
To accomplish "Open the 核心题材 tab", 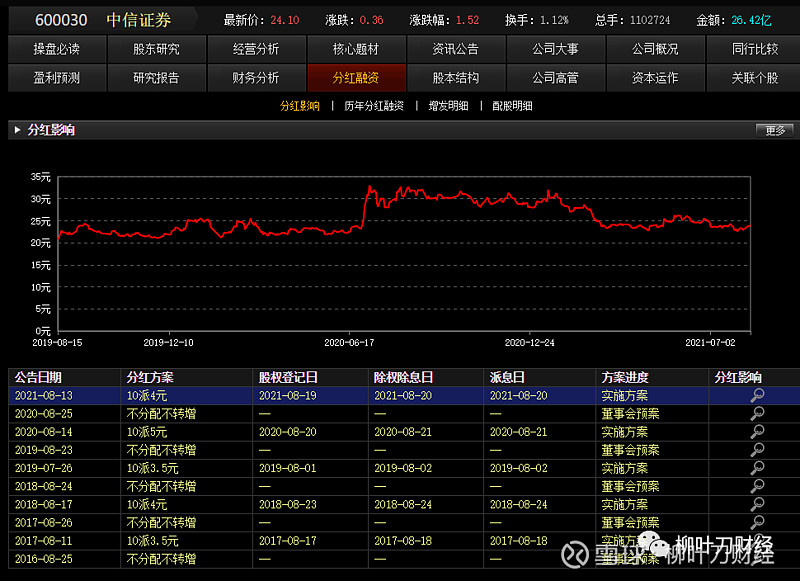I will (x=356, y=49).
